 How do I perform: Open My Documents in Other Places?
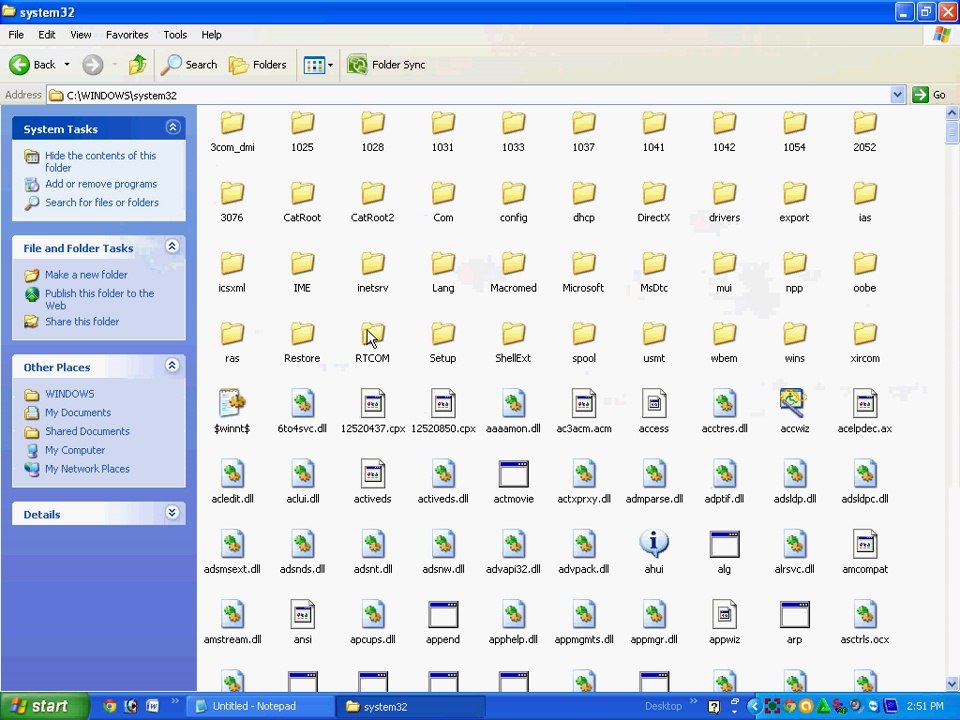pyautogui.click(x=78, y=413)
